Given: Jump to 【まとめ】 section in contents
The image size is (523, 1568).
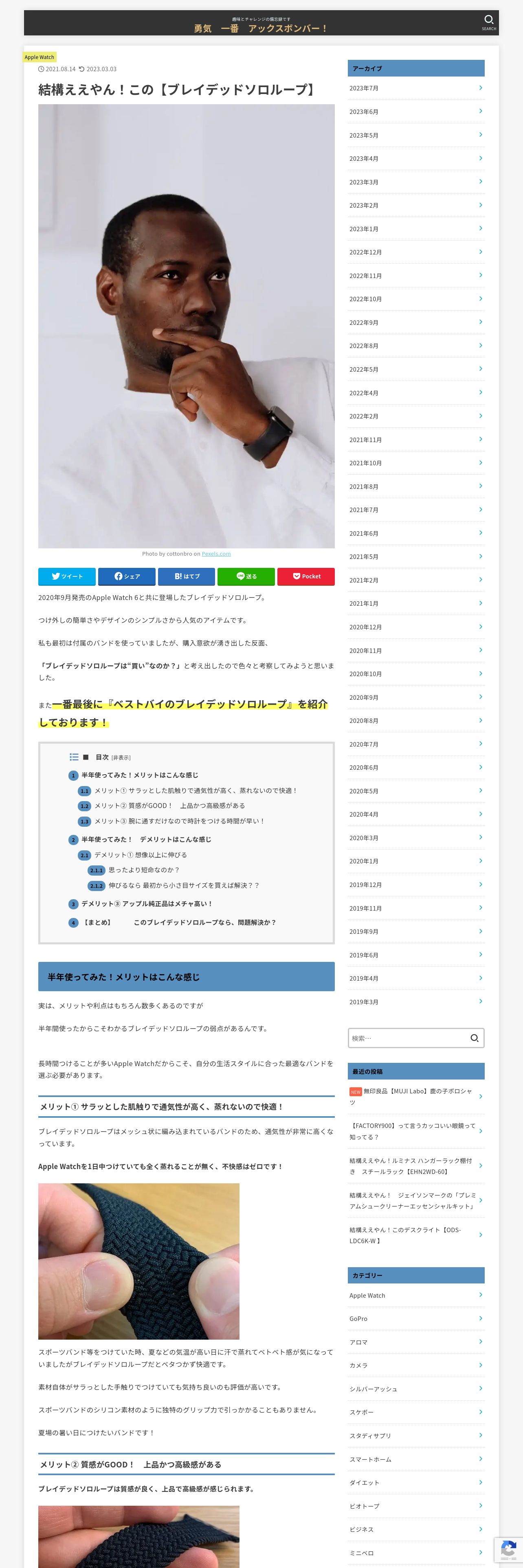Looking at the screenshot, I should pos(179,923).
